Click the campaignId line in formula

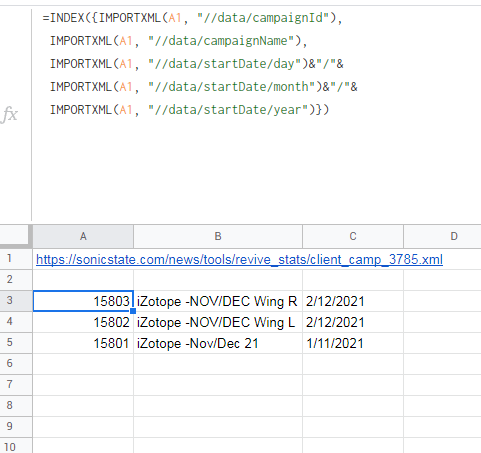pos(192,18)
